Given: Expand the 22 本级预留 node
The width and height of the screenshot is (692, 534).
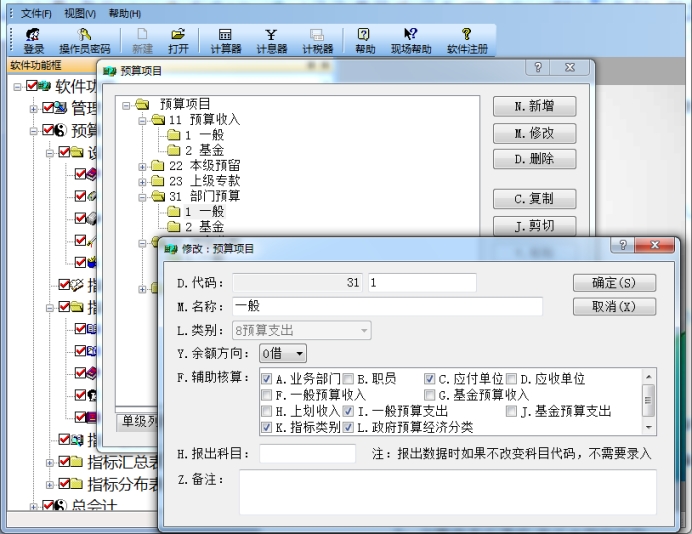Looking at the screenshot, I should pyautogui.click(x=142, y=167).
